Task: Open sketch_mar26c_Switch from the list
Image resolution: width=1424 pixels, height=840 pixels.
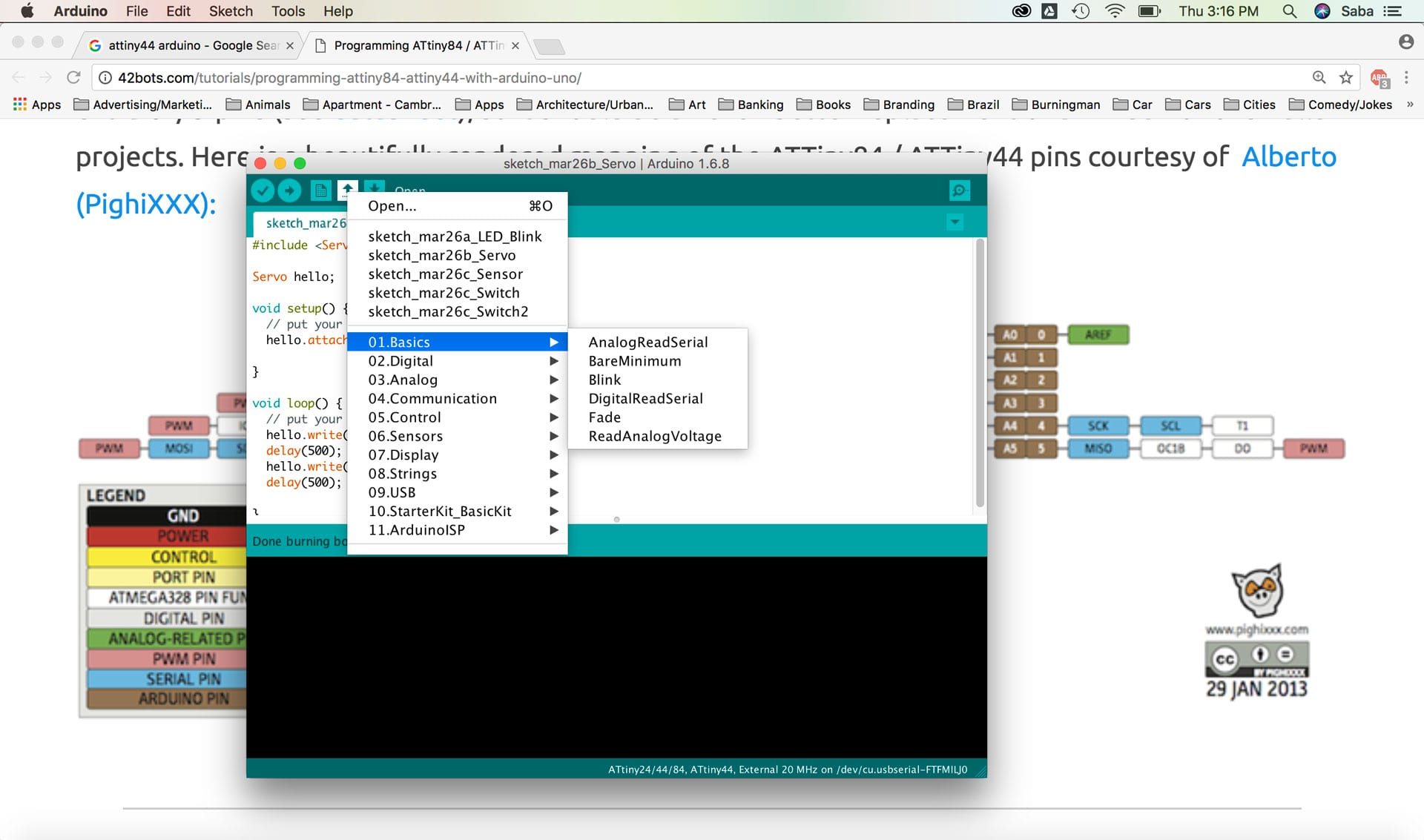Action: pos(458,293)
